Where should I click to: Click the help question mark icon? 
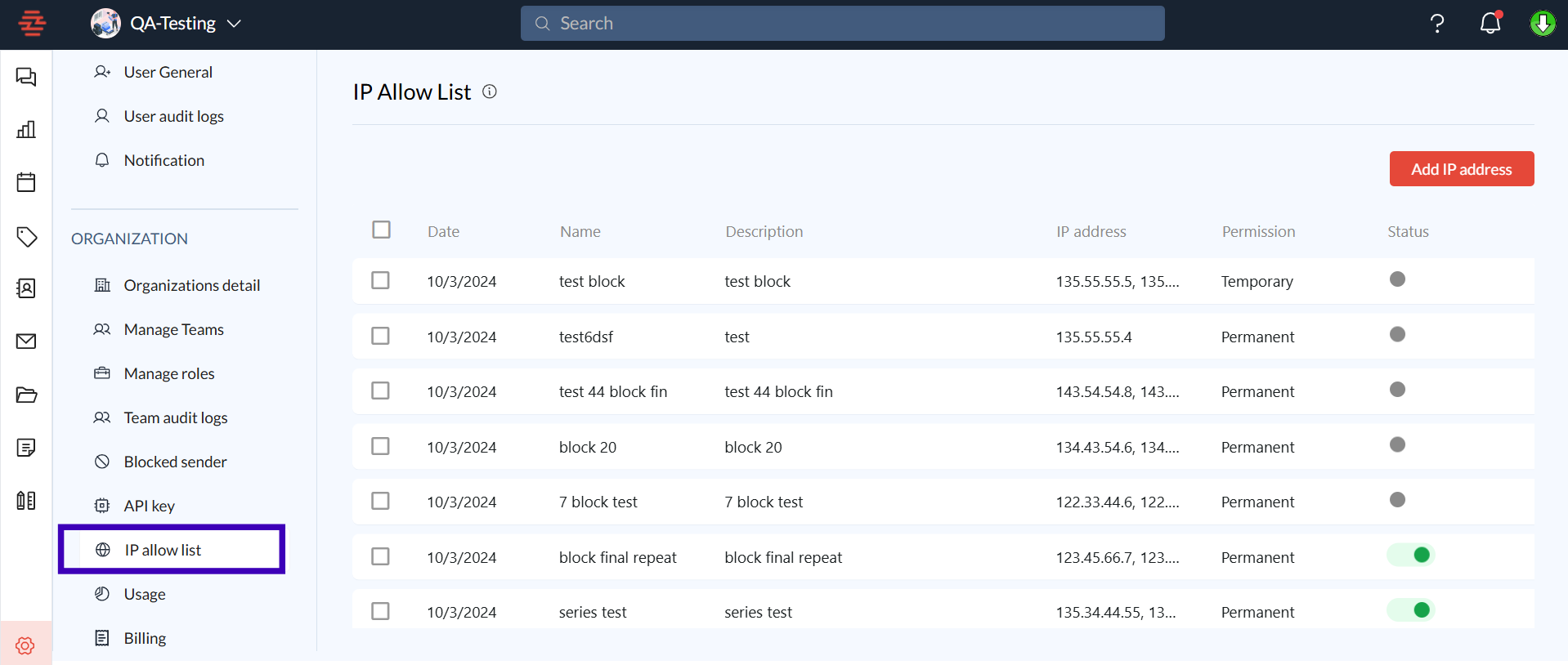1436,23
